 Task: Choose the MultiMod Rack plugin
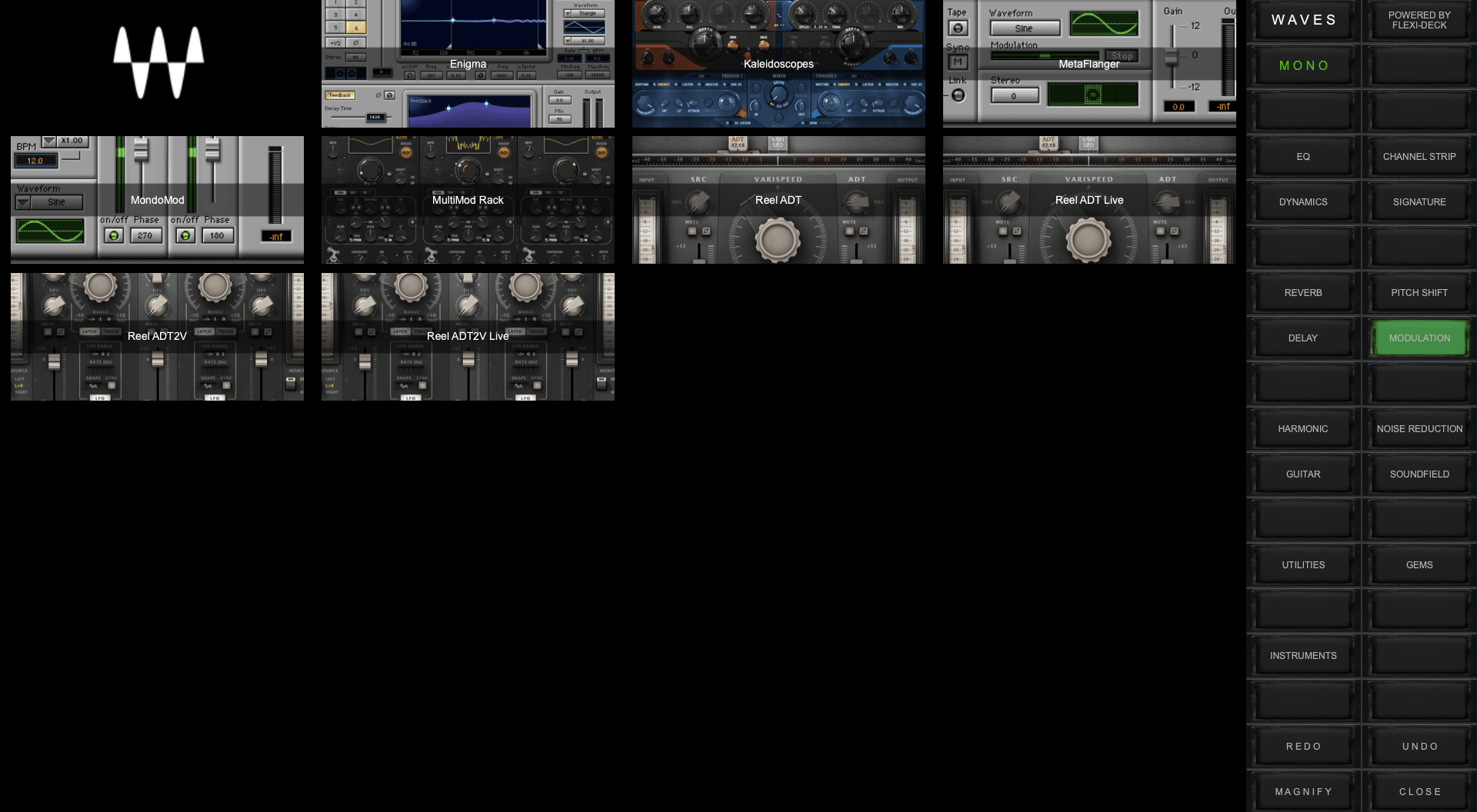coord(468,200)
